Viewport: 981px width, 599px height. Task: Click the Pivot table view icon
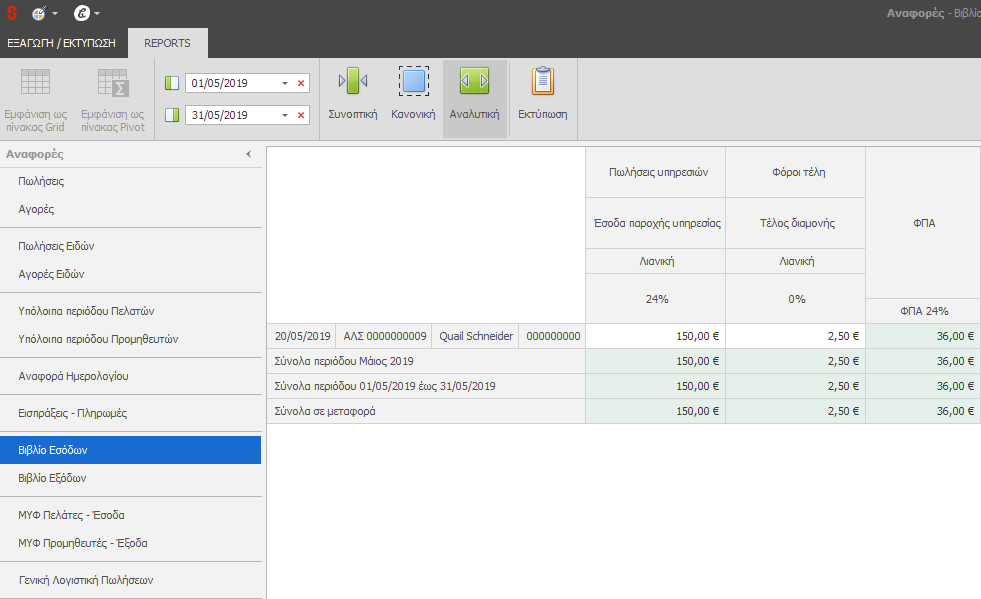112,82
